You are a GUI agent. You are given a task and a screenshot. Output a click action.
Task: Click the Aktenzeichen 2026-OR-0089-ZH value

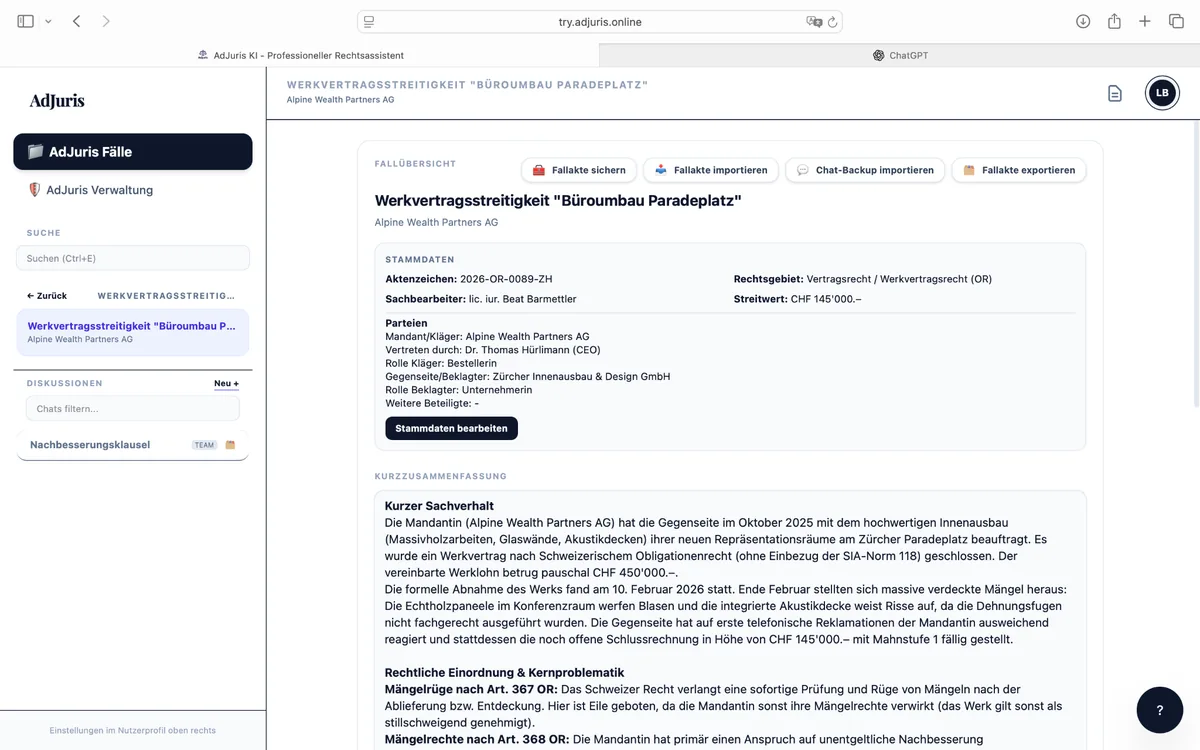click(x=506, y=279)
